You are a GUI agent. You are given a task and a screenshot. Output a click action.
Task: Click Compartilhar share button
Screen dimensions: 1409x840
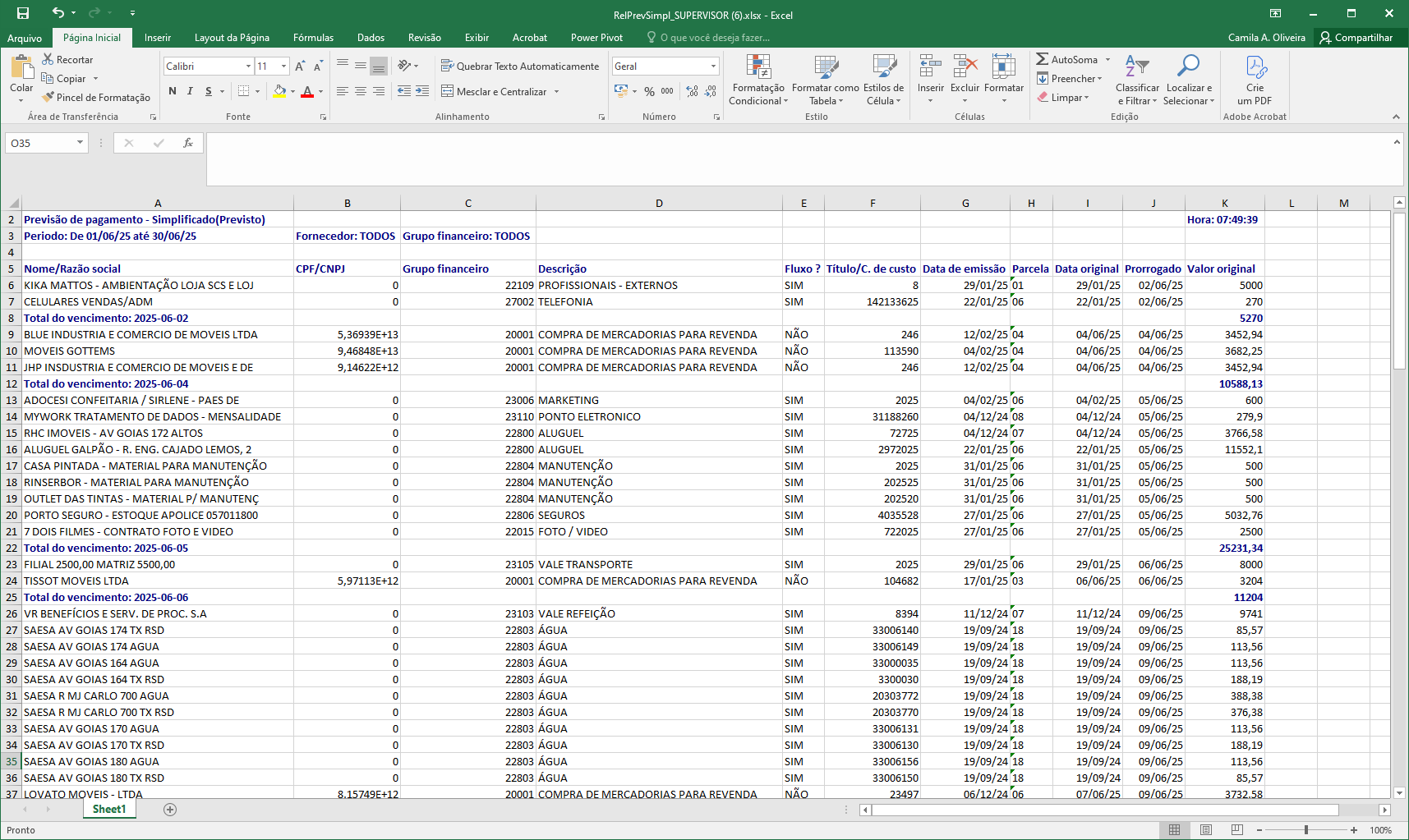pos(1356,38)
